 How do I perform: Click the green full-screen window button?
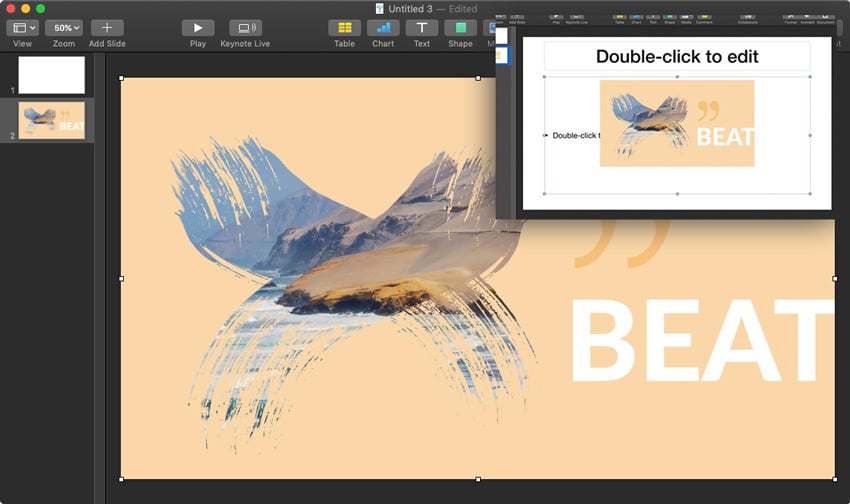pyautogui.click(x=41, y=8)
